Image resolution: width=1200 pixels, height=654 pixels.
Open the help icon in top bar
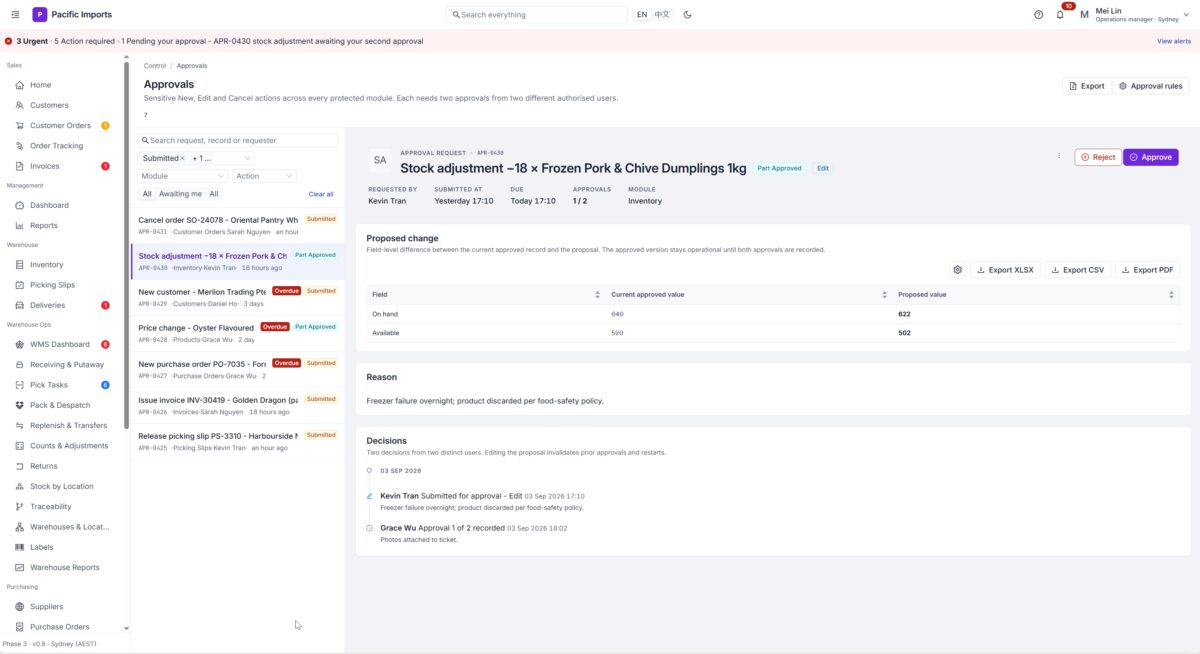[1038, 14]
